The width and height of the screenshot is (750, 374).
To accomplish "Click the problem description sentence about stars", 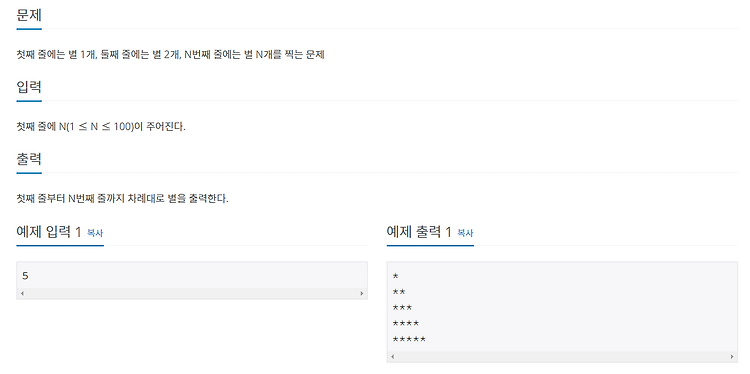I will [170, 55].
